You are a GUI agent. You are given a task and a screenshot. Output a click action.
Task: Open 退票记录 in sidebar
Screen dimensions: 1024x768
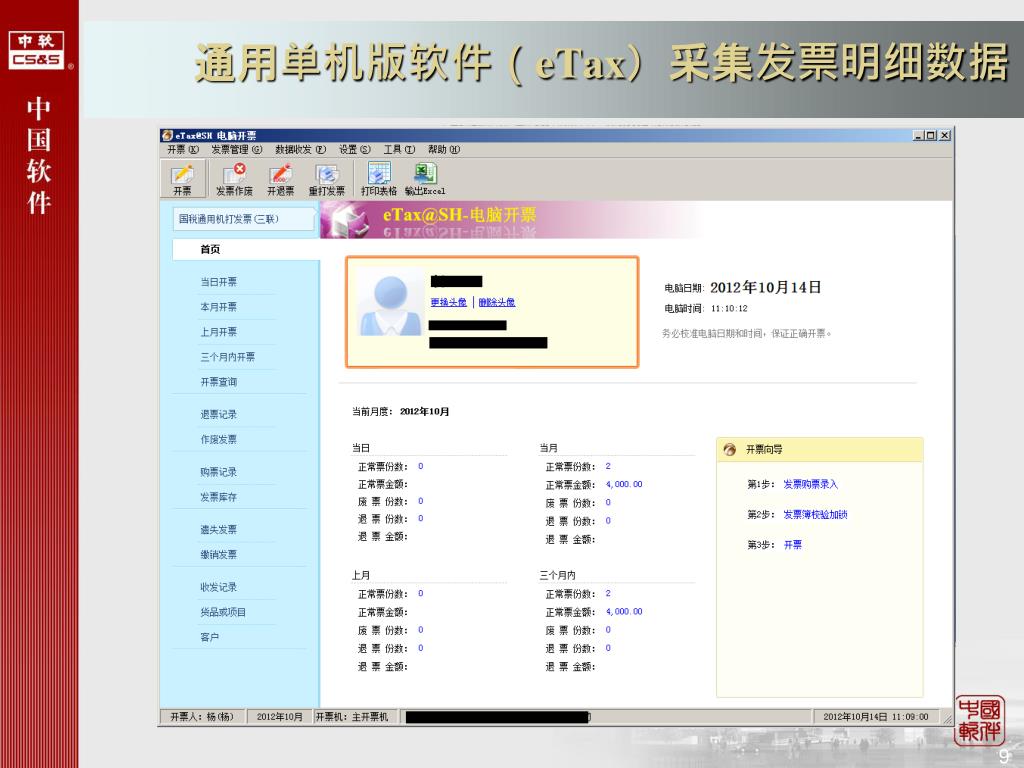(219, 415)
